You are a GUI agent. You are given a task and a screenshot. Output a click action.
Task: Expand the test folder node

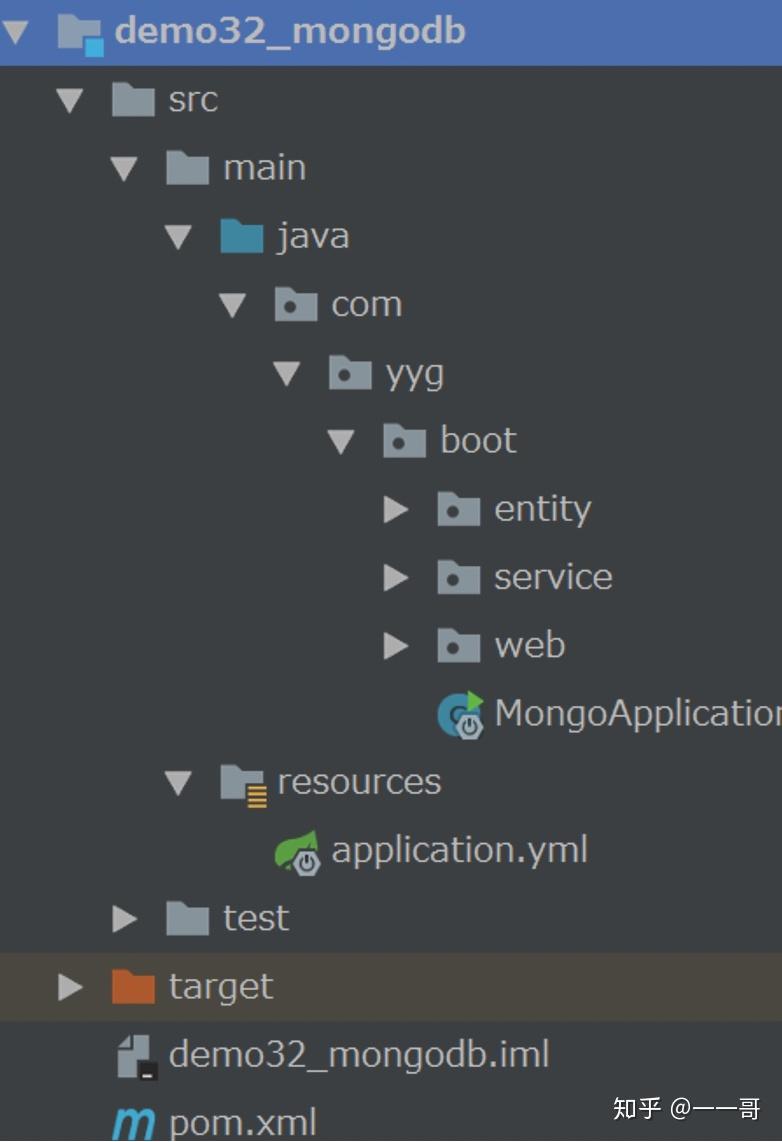(x=124, y=917)
